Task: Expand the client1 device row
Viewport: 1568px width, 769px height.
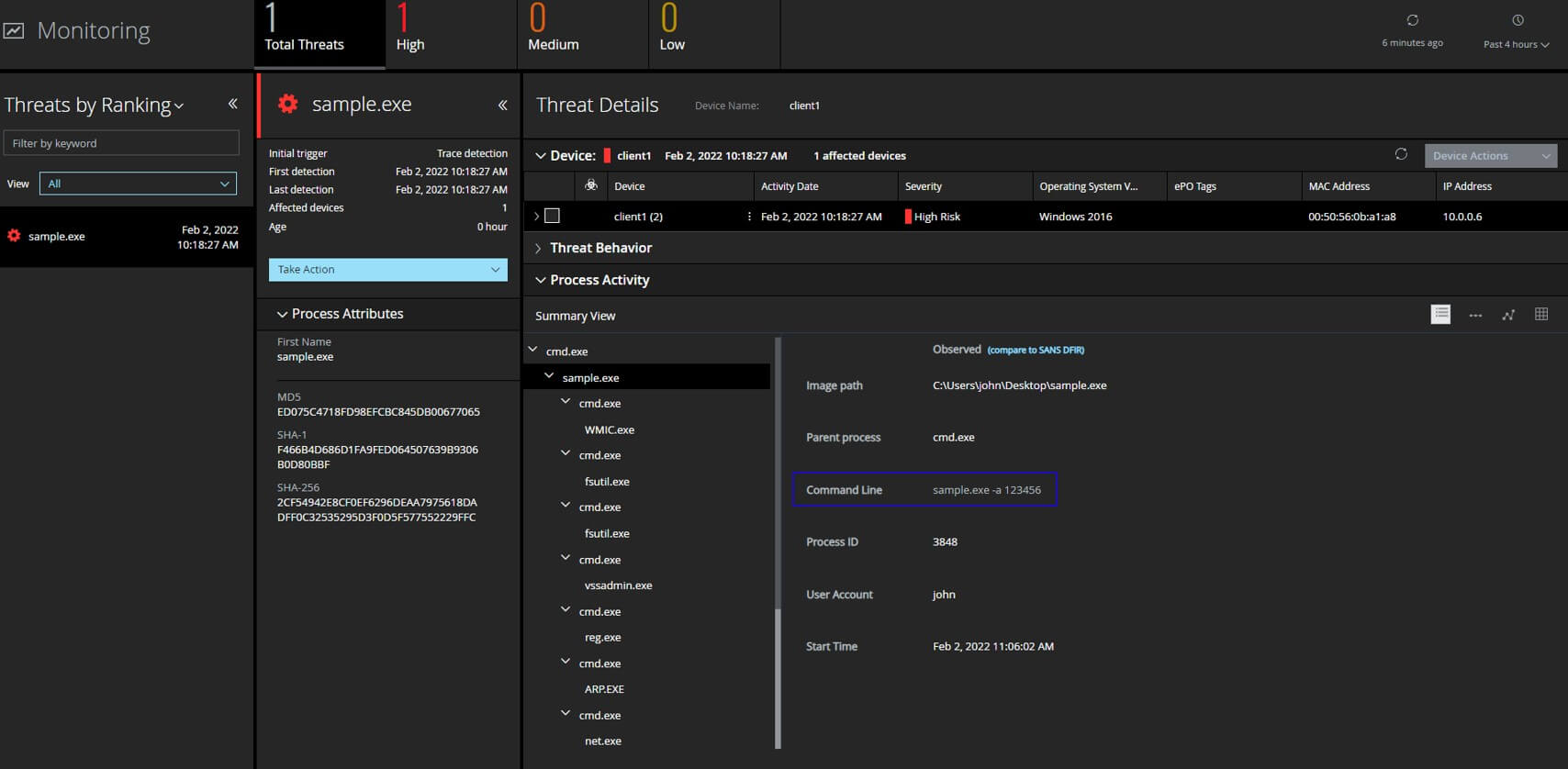Action: [537, 217]
